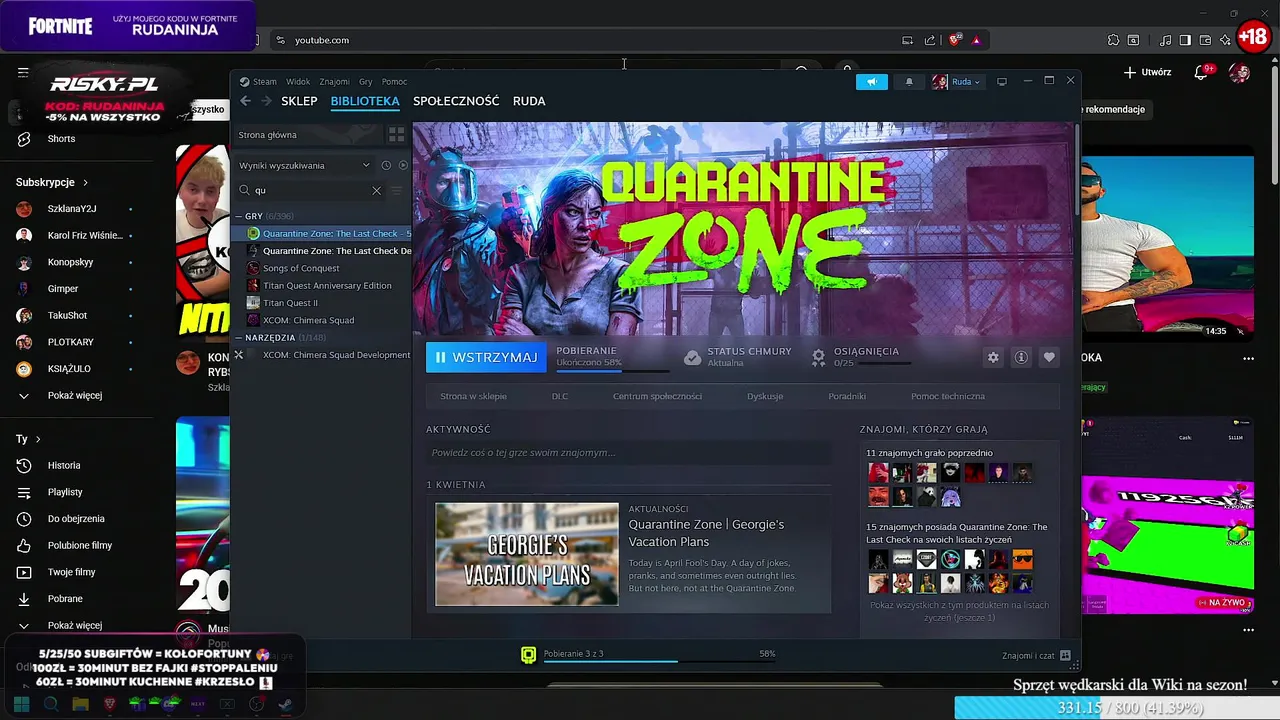Click Utwórz button on YouTube
This screenshot has width=1280, height=720.
1147,73
